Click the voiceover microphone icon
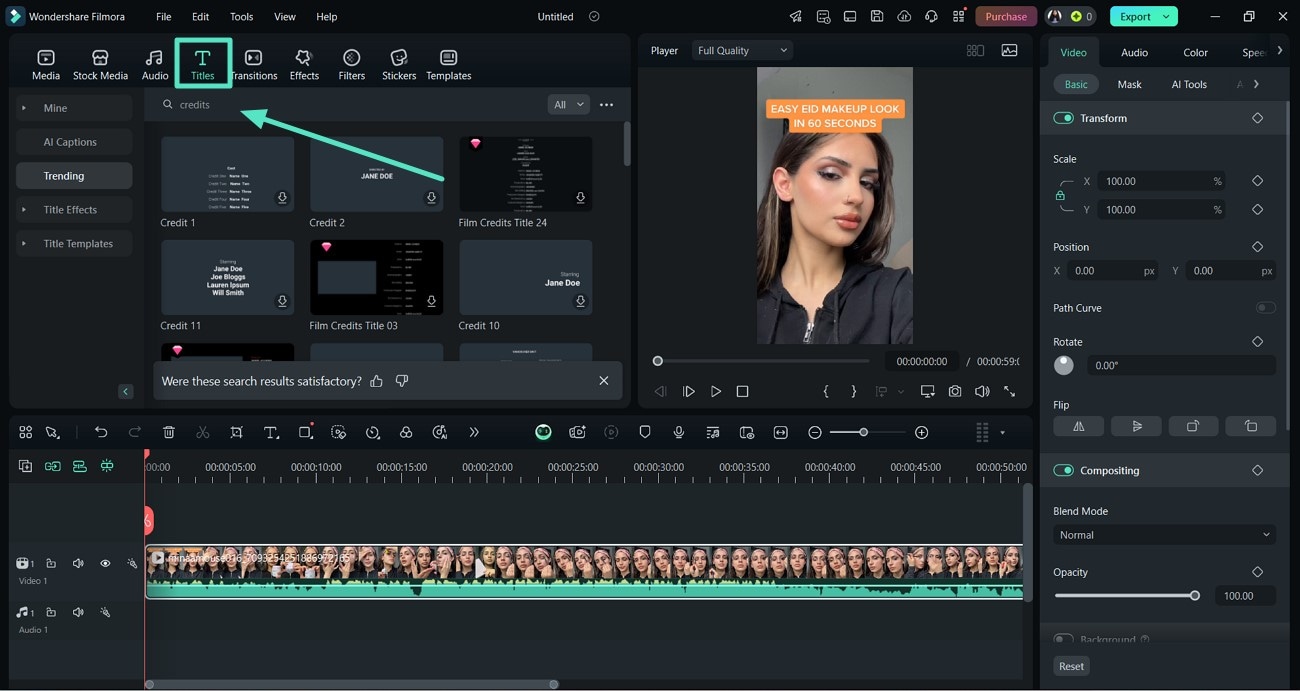 679,432
